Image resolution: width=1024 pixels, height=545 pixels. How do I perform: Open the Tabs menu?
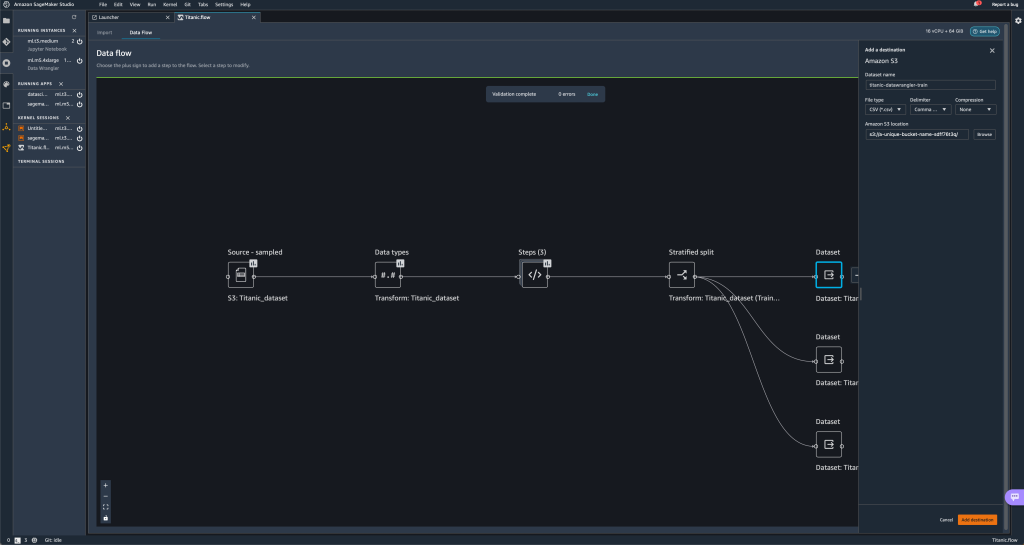(202, 5)
